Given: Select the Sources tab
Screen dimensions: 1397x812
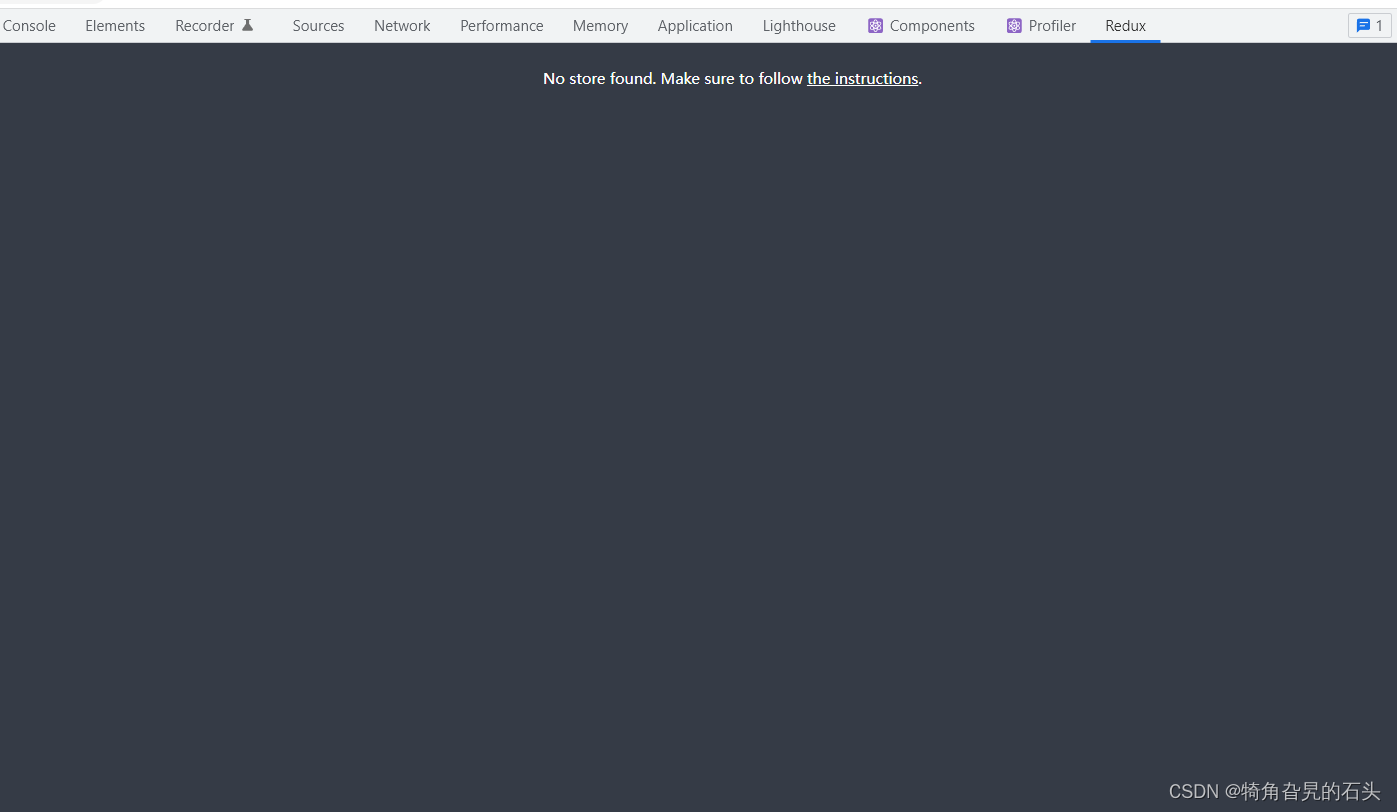Looking at the screenshot, I should coord(318,26).
